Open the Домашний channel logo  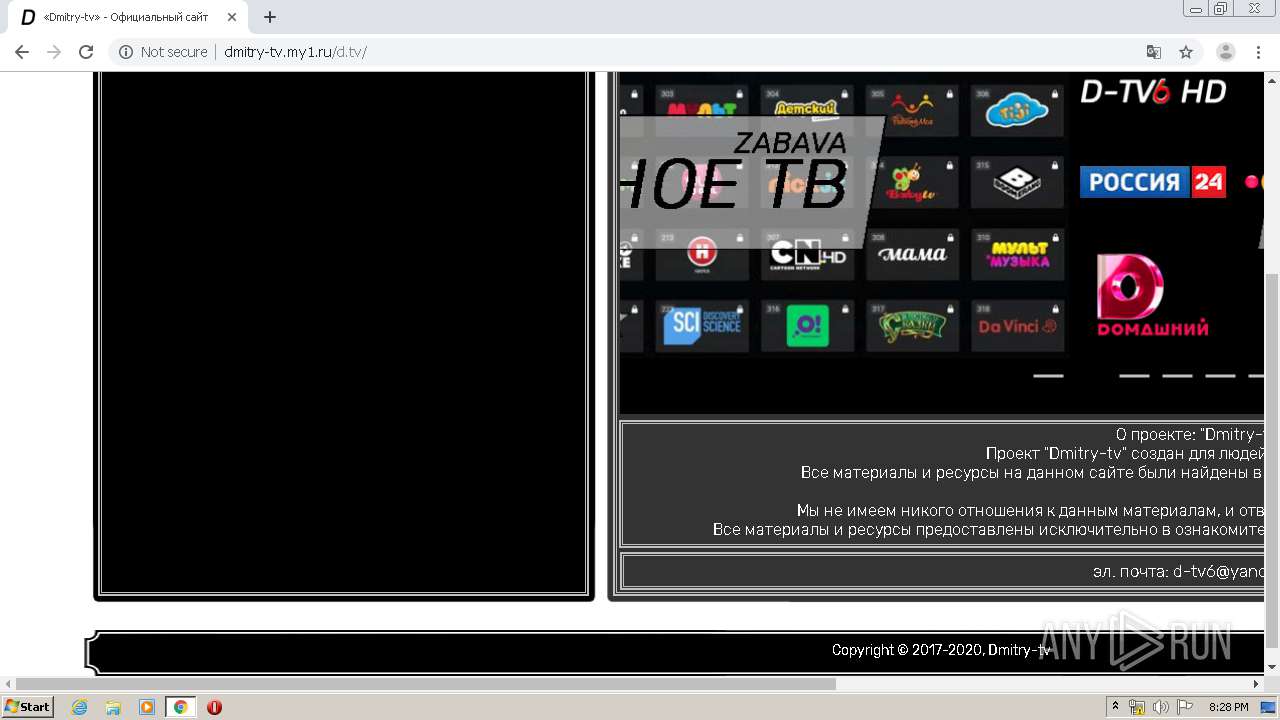1152,295
